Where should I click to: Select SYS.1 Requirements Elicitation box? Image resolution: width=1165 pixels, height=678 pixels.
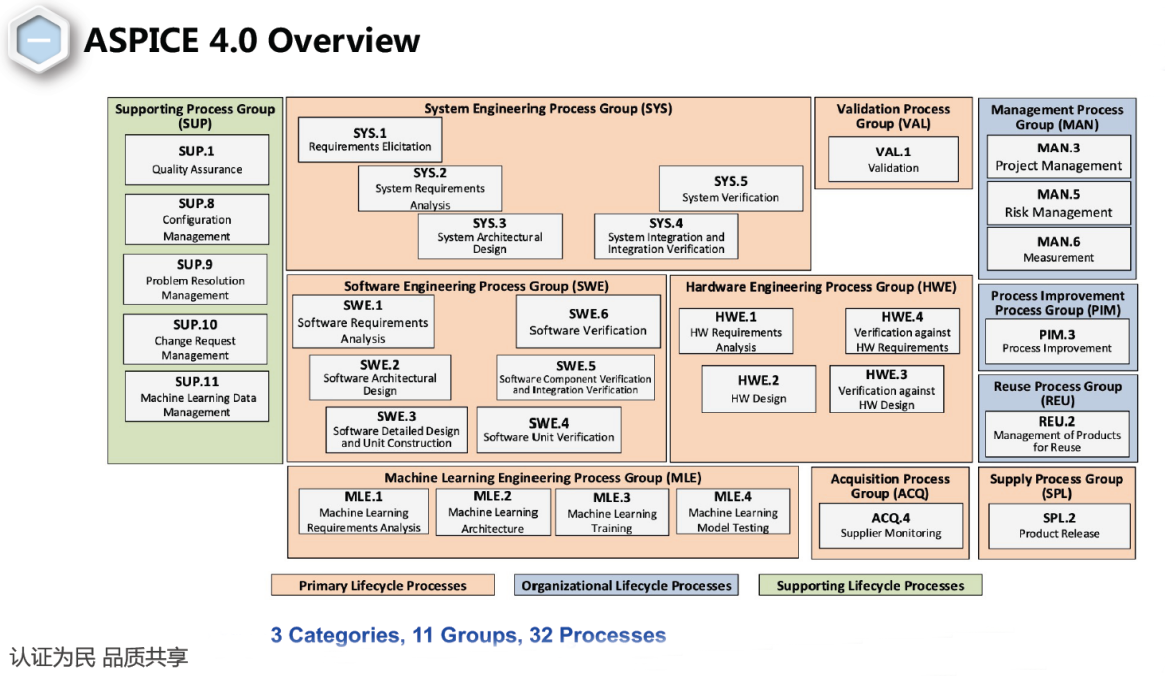pos(370,139)
